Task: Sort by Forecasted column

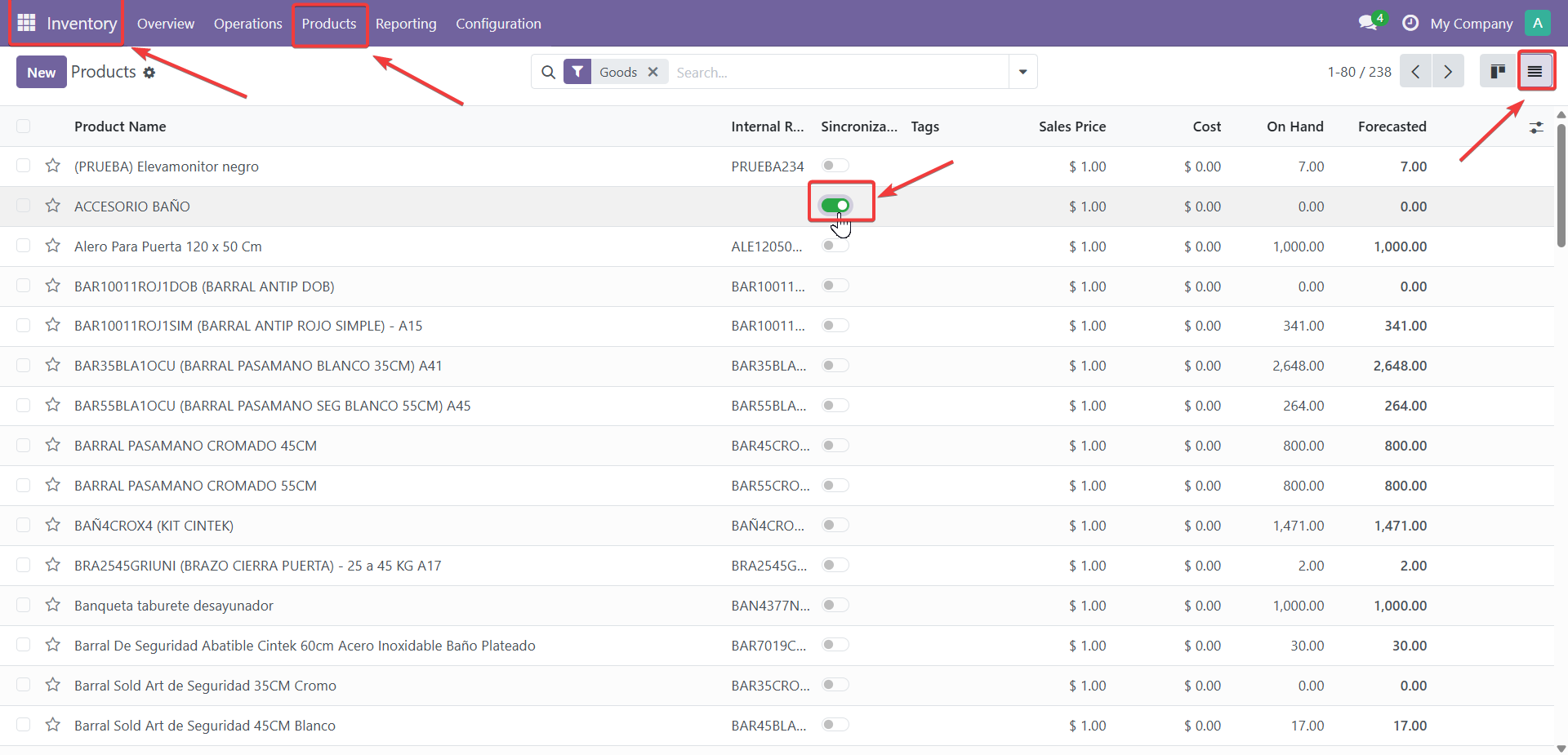Action: point(1392,127)
